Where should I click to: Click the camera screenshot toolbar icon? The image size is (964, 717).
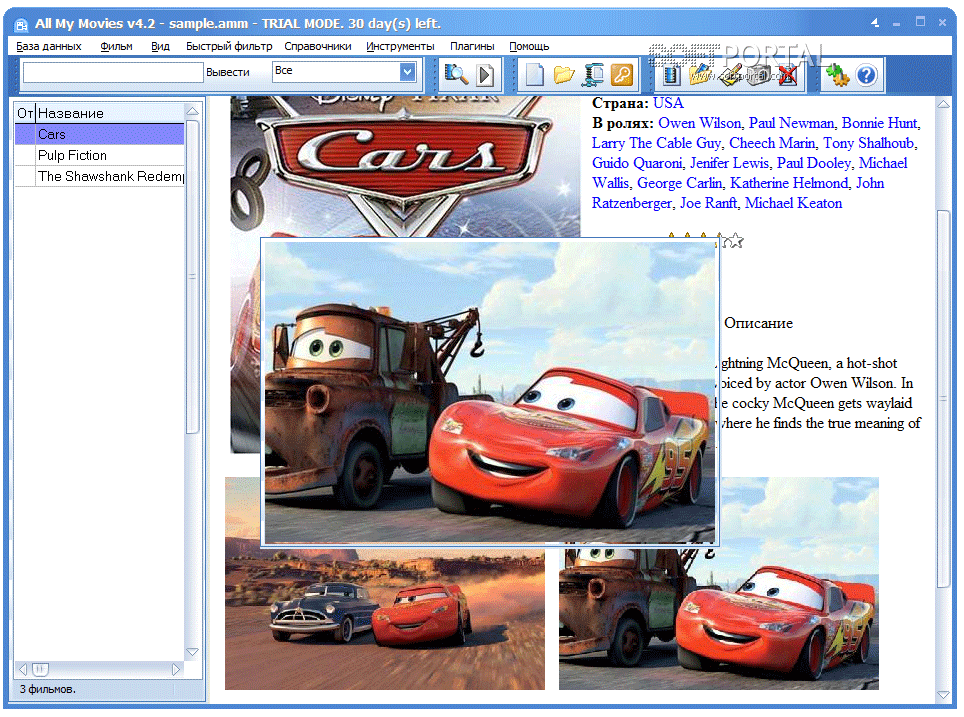click(x=759, y=75)
